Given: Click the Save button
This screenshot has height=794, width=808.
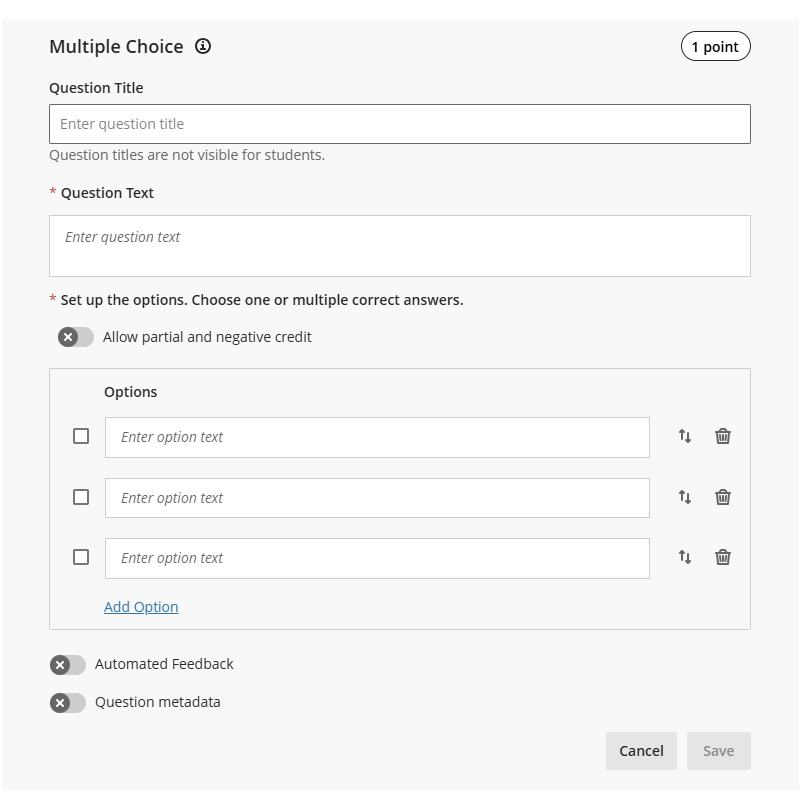Looking at the screenshot, I should [x=718, y=750].
